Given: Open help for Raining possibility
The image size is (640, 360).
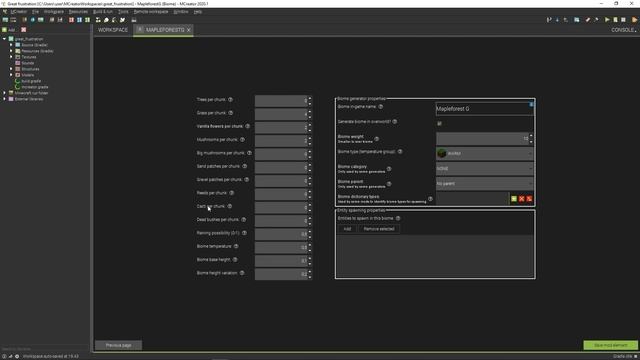Looking at the screenshot, I should click(x=244, y=233).
